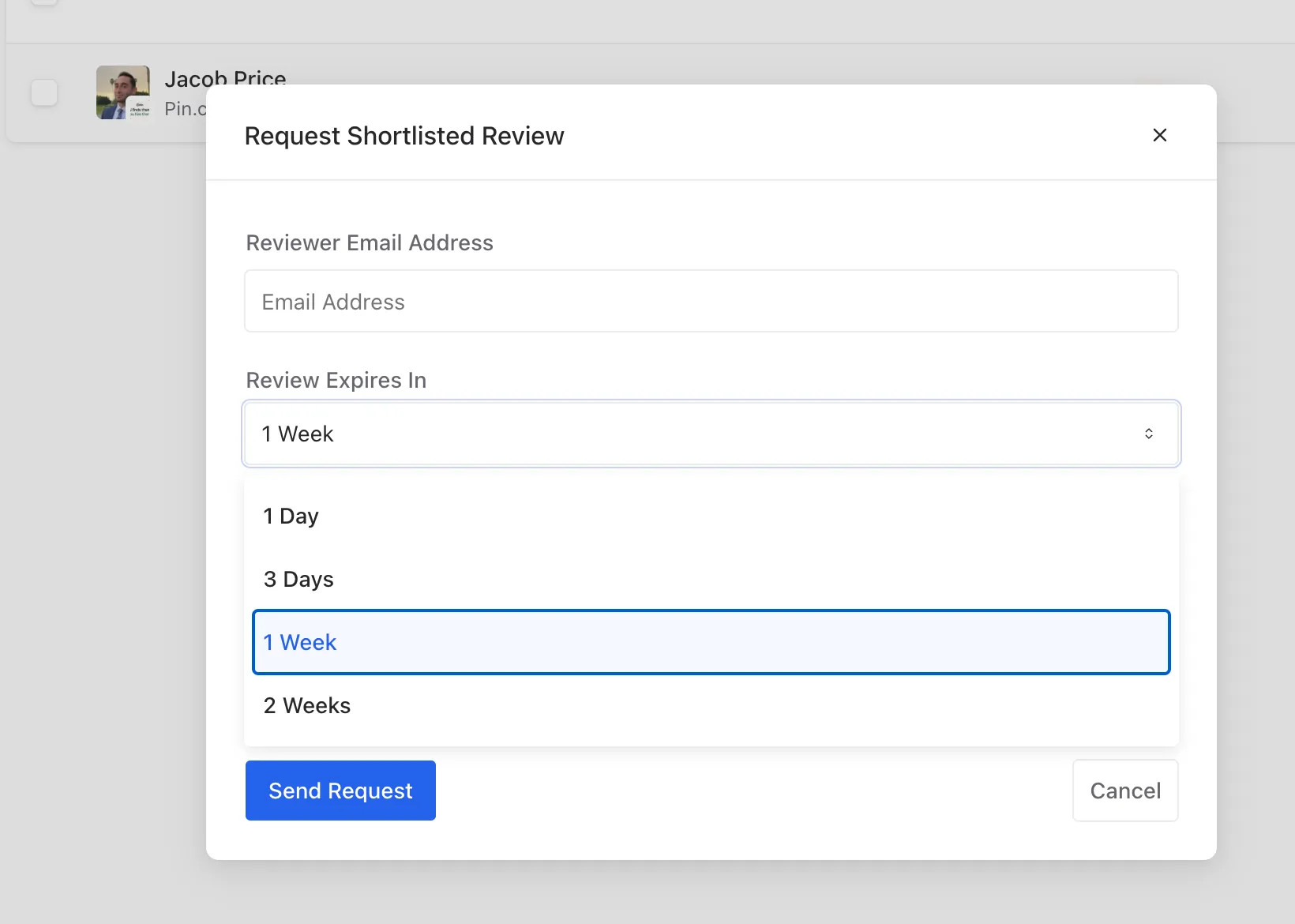
Task: Click the Reviewer Email Address label
Action: (x=370, y=242)
